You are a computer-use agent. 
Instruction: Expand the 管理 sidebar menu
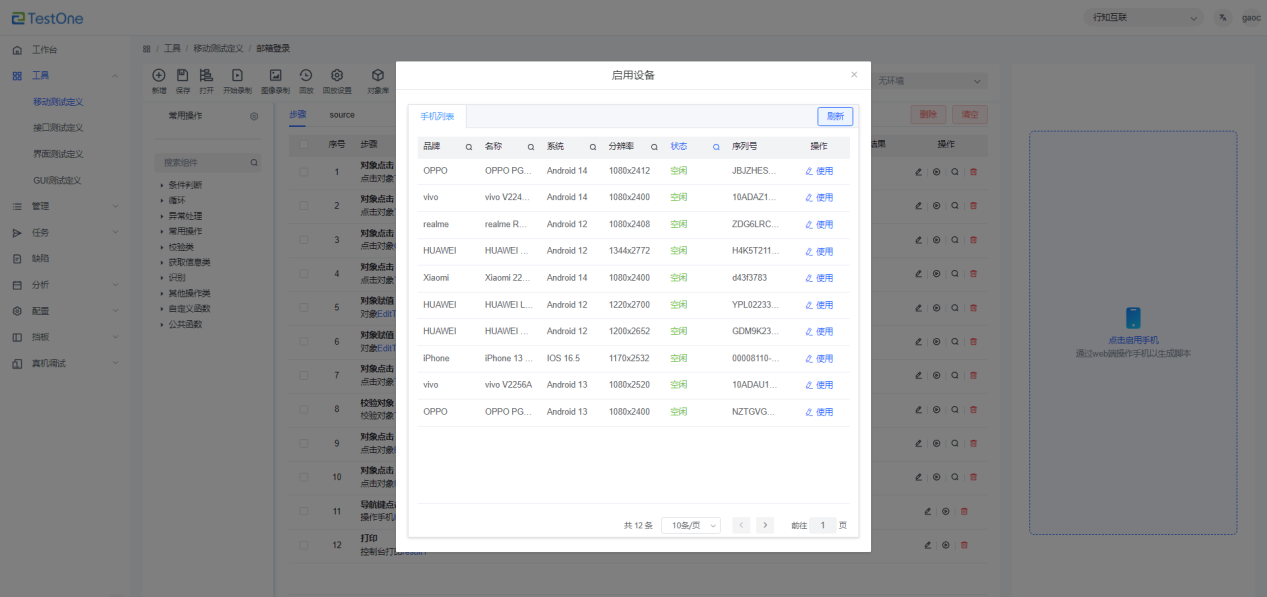[65, 206]
